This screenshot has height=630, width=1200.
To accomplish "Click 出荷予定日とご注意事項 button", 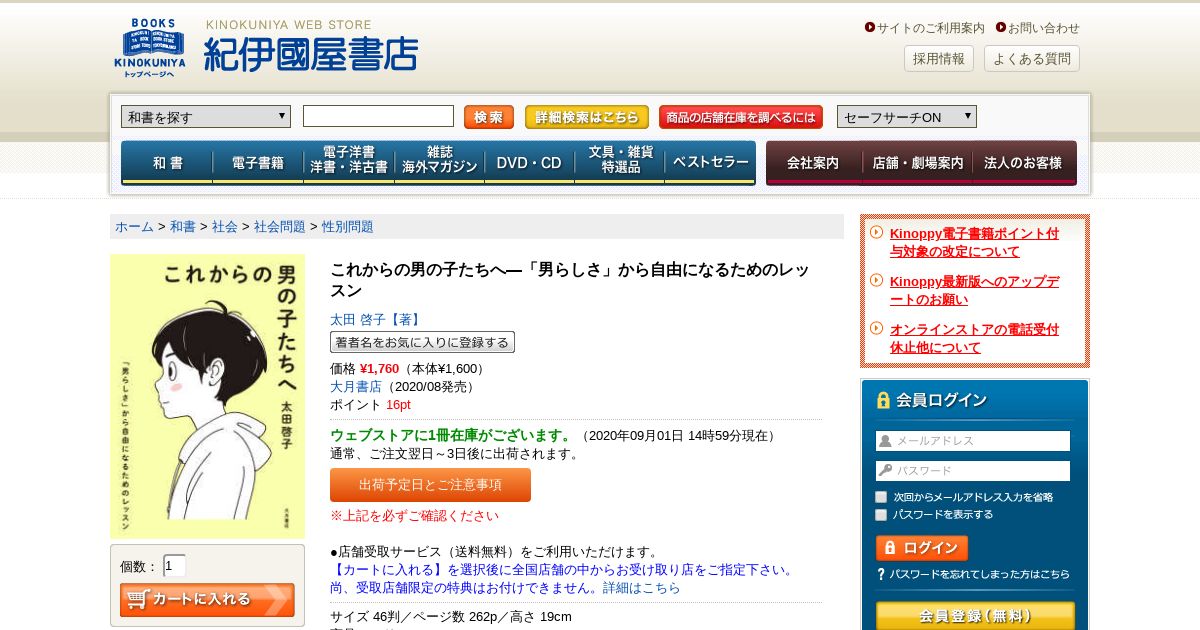I will [430, 485].
